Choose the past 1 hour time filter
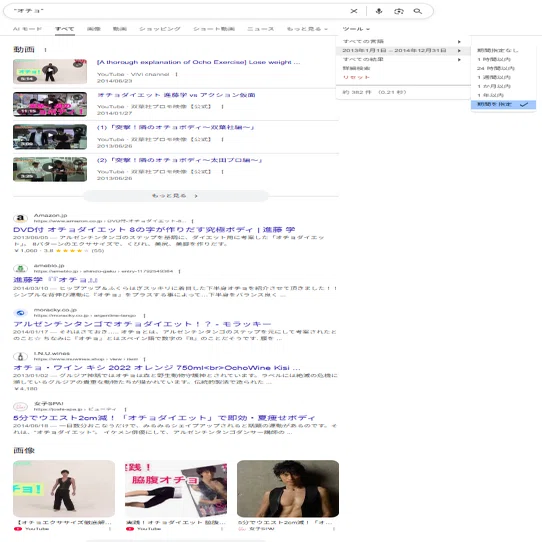The image size is (542, 542). click(494, 59)
